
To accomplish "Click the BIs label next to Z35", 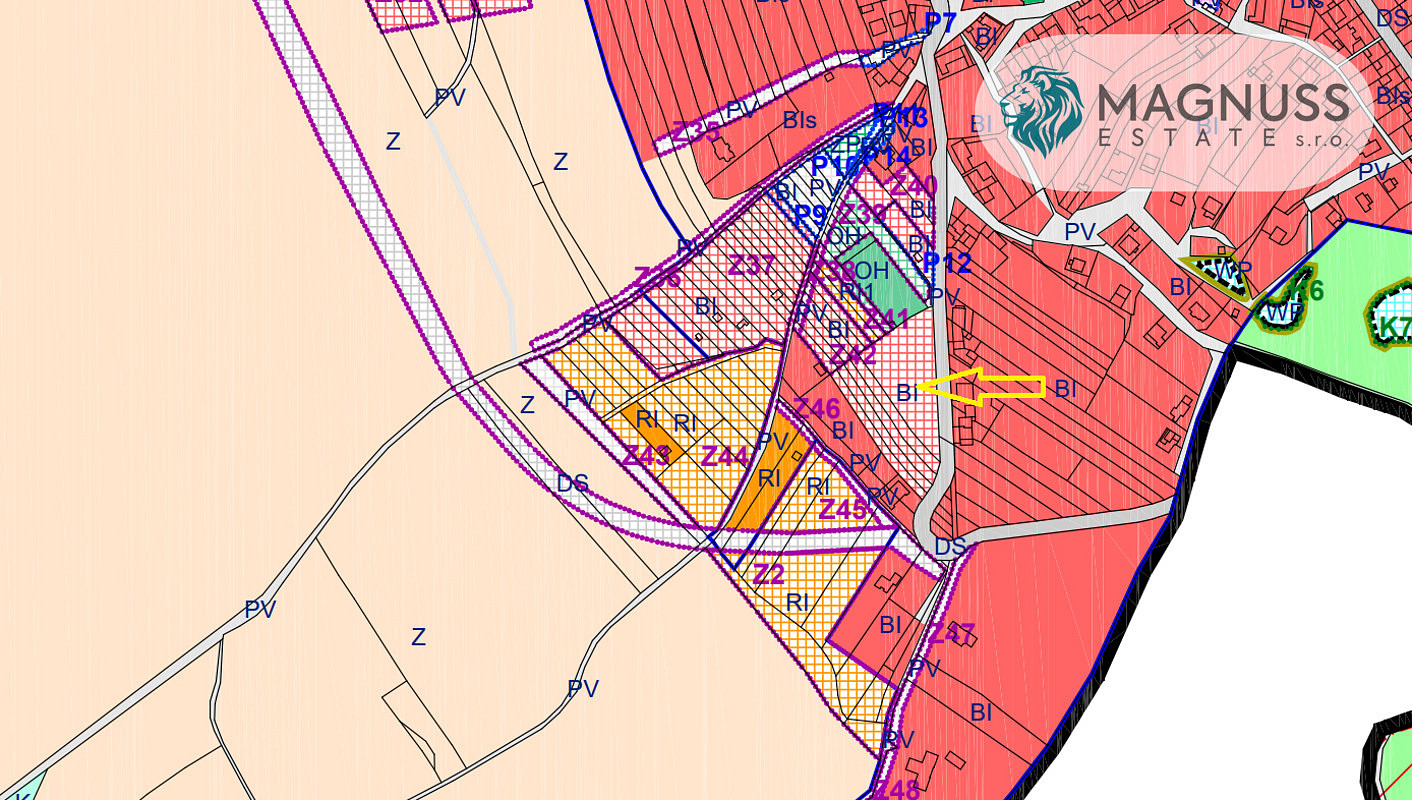I will click(800, 120).
